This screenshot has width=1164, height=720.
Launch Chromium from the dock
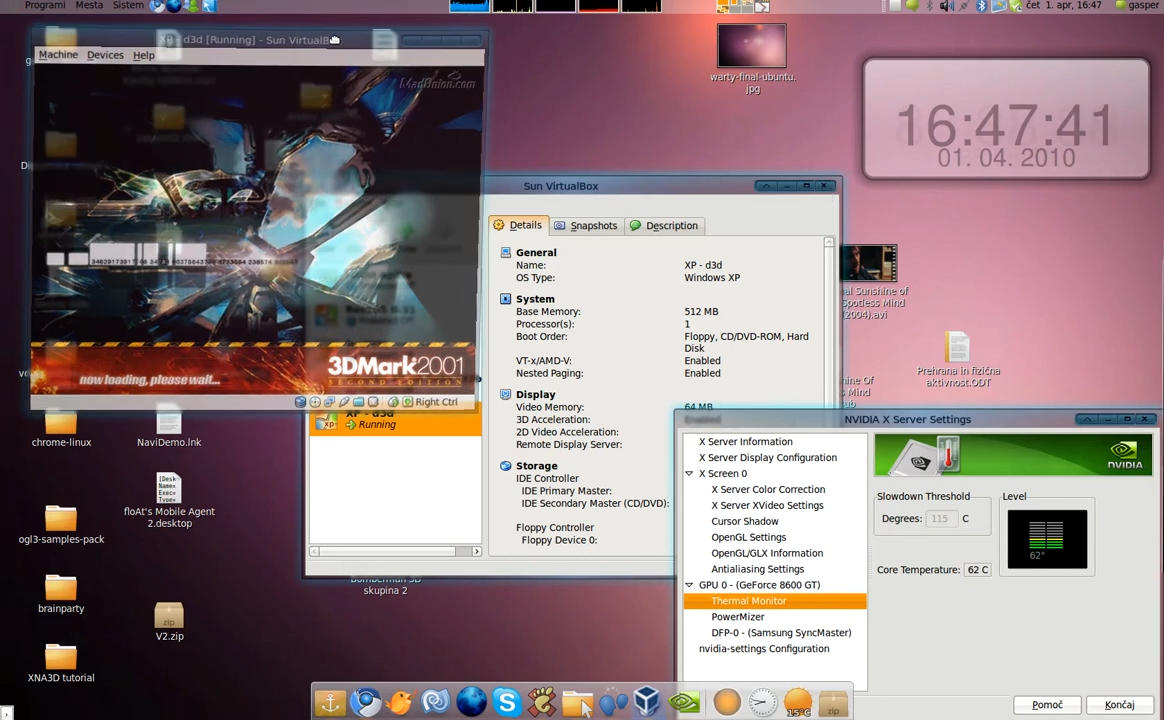point(365,701)
